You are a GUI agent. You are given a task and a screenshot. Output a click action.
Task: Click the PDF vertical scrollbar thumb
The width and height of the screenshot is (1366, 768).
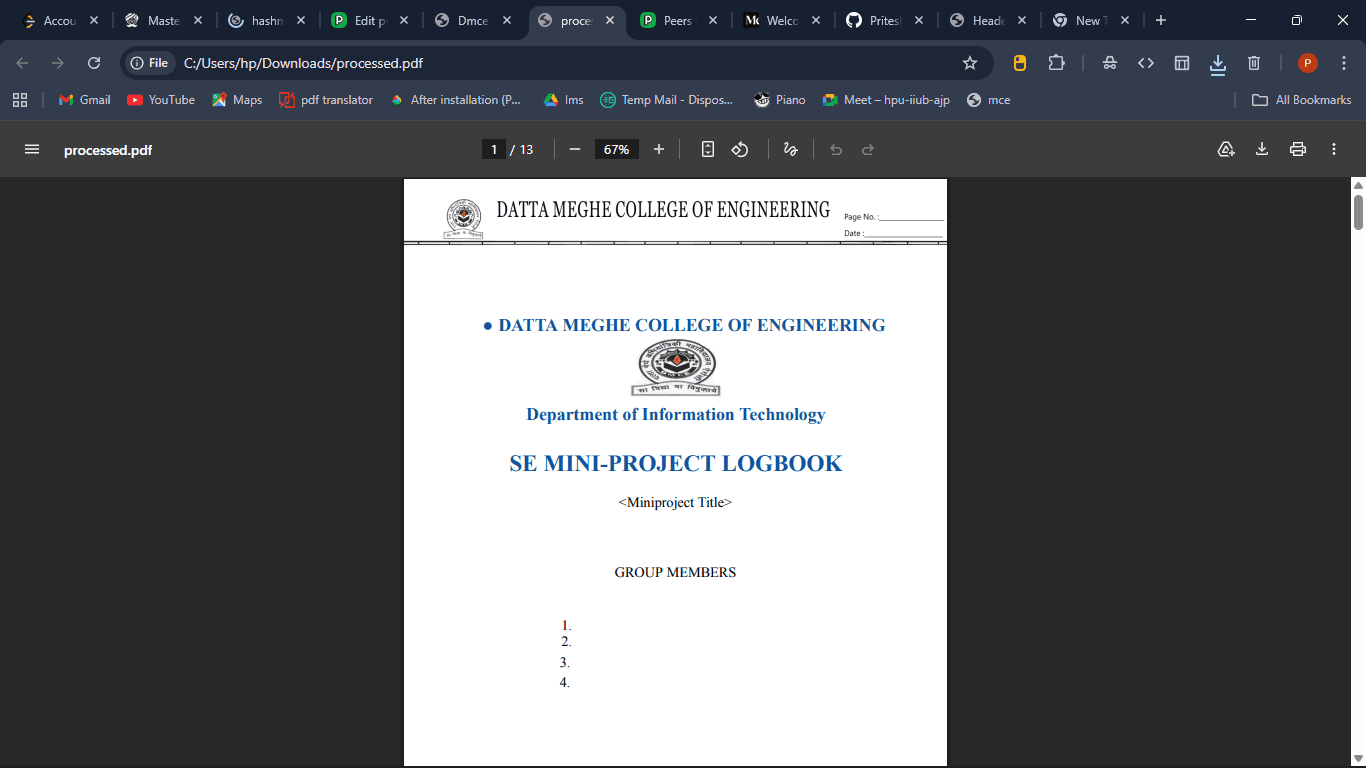point(1358,212)
